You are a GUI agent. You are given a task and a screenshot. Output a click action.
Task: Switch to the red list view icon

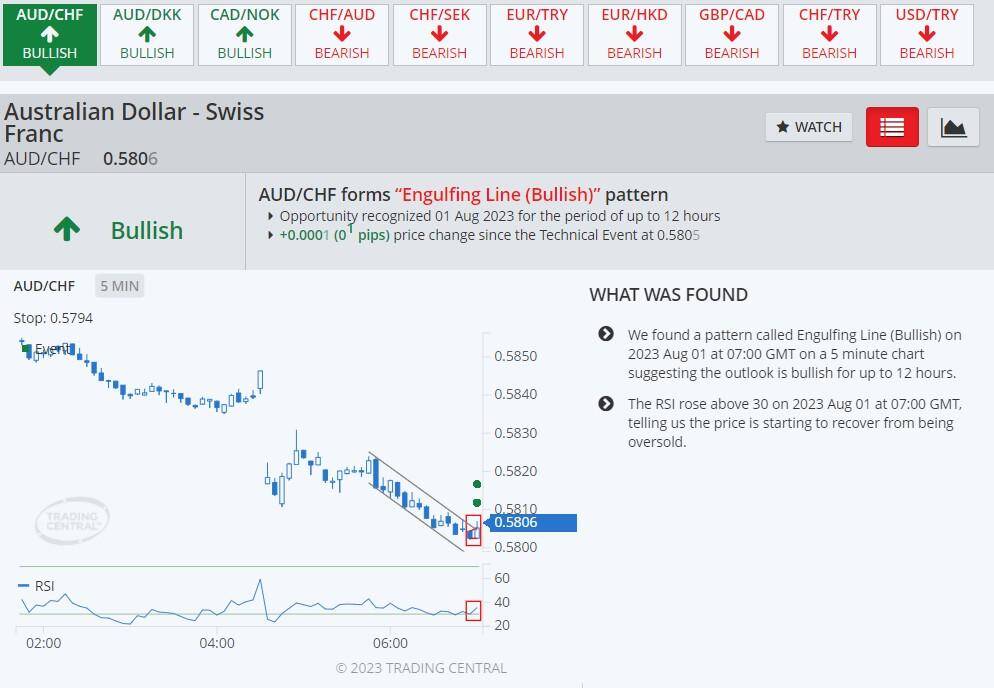tap(892, 127)
